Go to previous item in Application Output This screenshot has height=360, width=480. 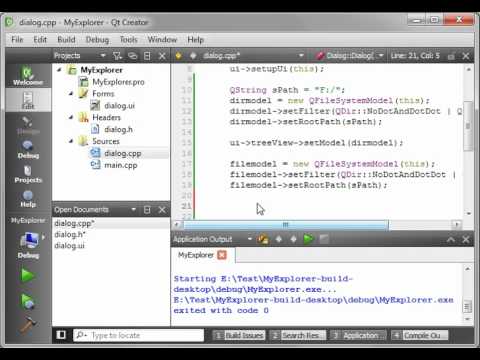click(x=279, y=239)
